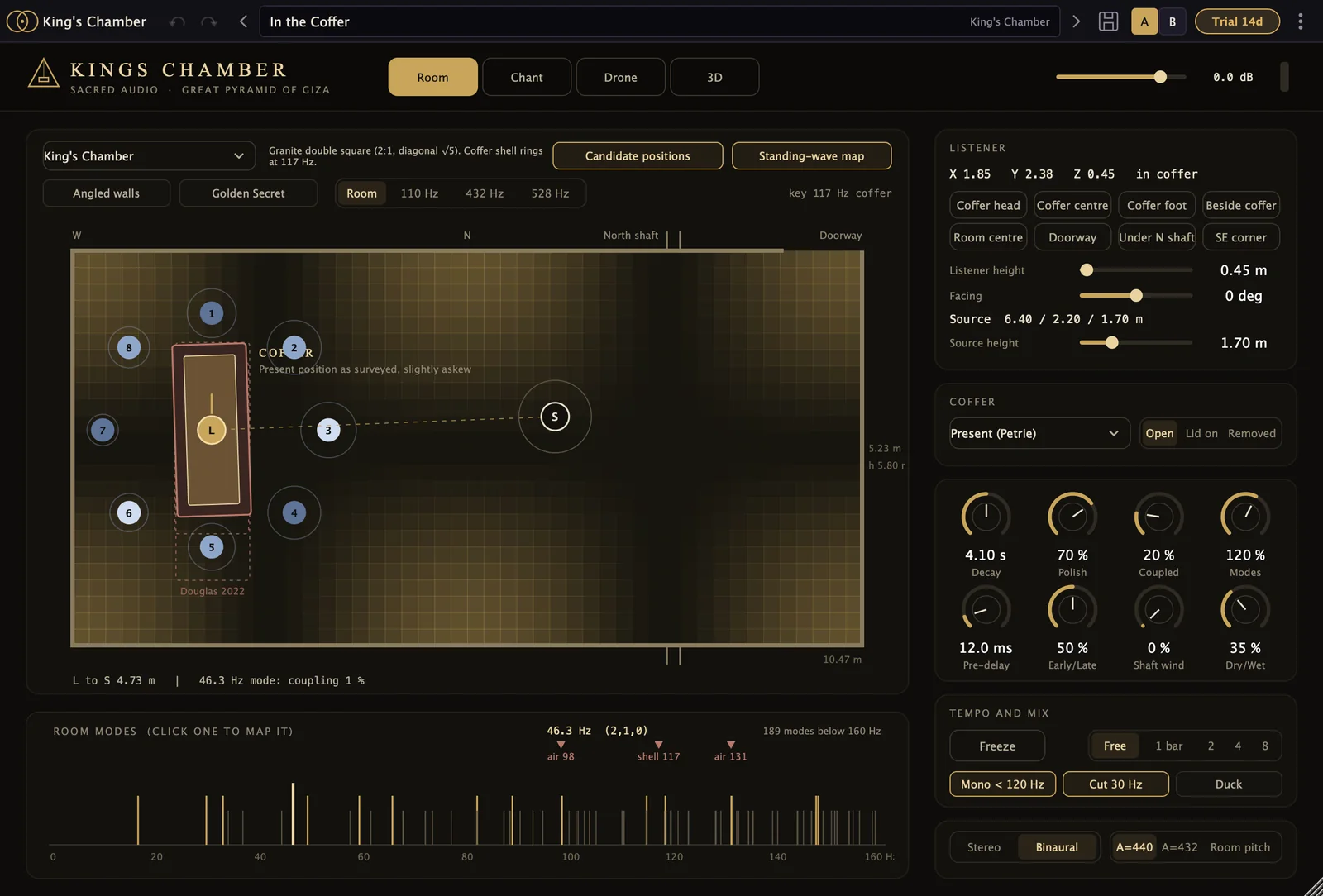Switch to B comparison slot
The image size is (1323, 896).
(x=1172, y=21)
